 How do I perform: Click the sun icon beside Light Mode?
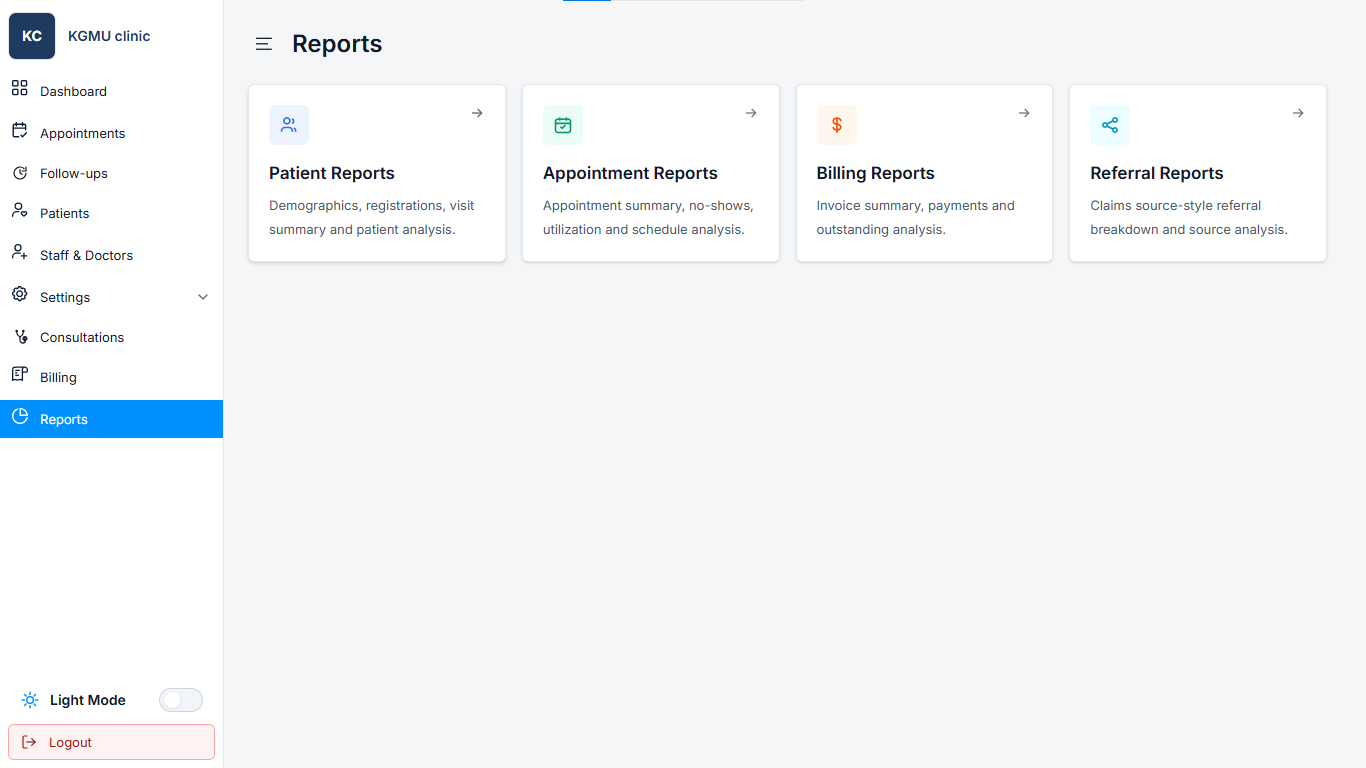(30, 700)
